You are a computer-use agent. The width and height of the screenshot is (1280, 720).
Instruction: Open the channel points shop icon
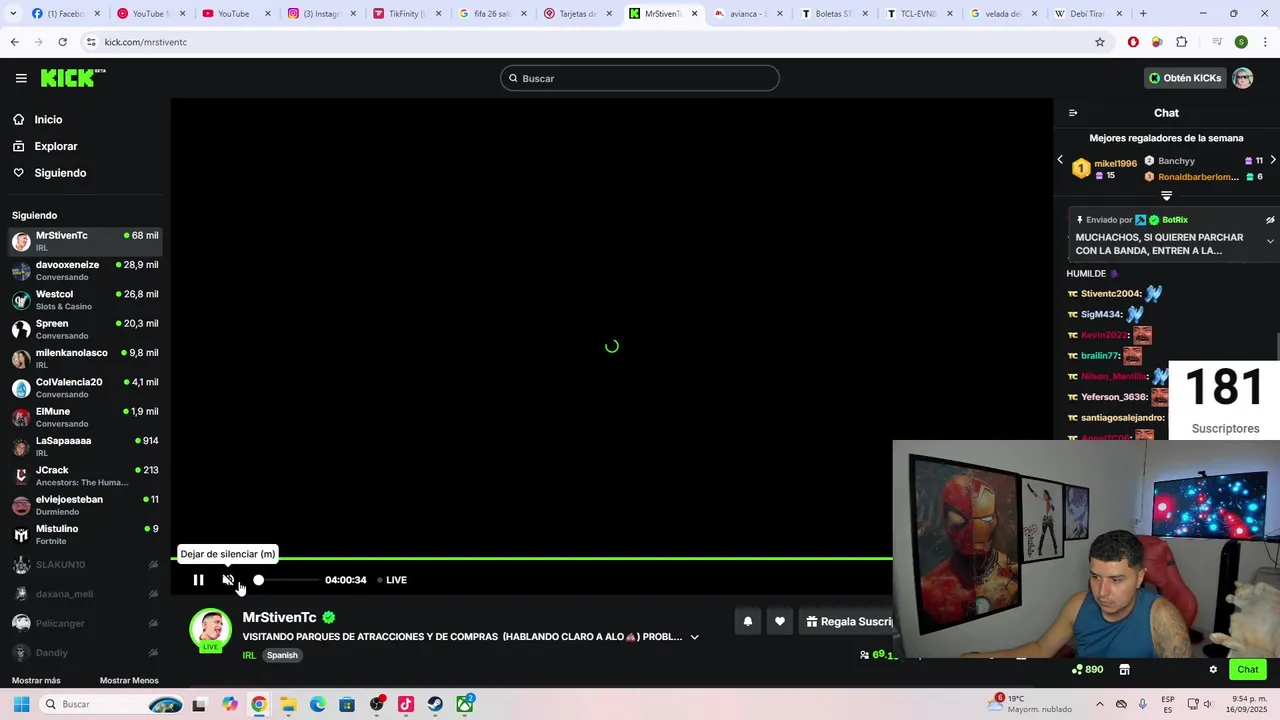point(1124,670)
